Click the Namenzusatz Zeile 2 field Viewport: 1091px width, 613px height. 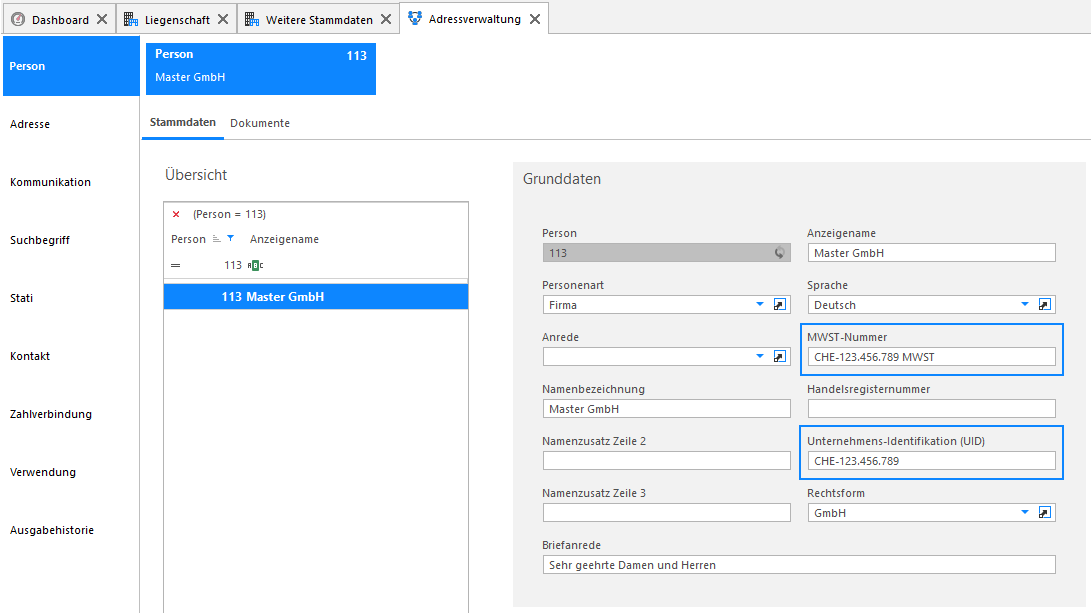coord(667,461)
